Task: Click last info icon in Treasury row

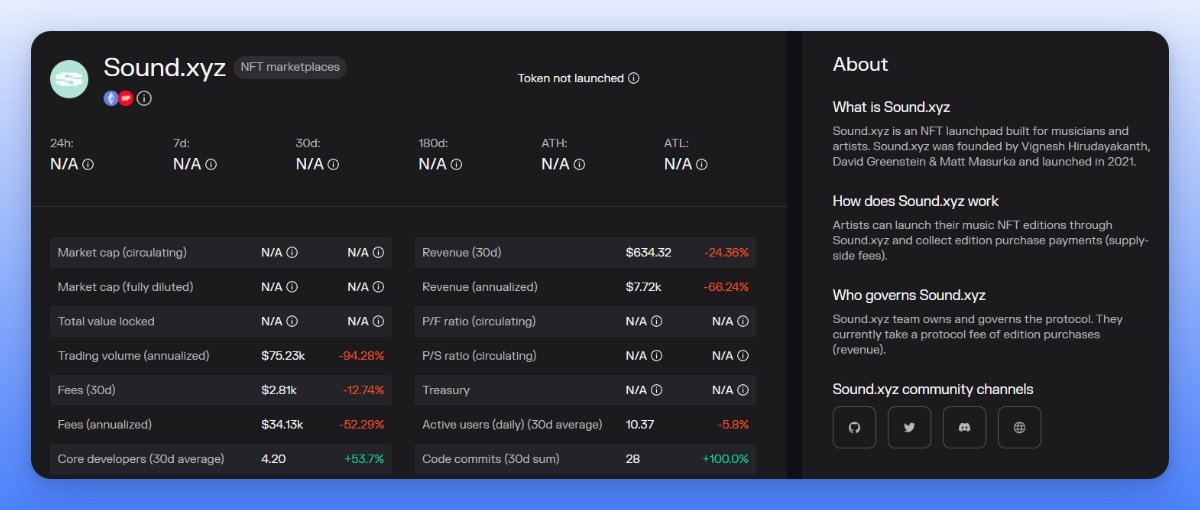Action: 743,390
